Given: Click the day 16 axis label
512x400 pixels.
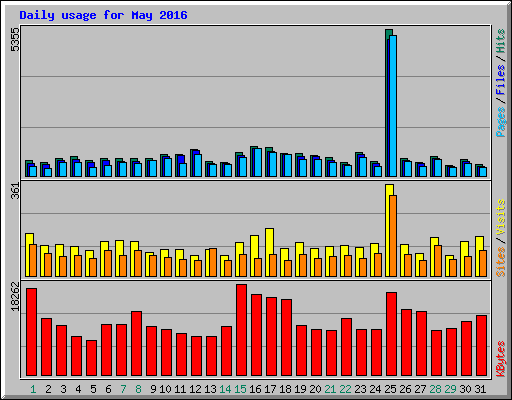Looking at the screenshot, I should 255,389.
